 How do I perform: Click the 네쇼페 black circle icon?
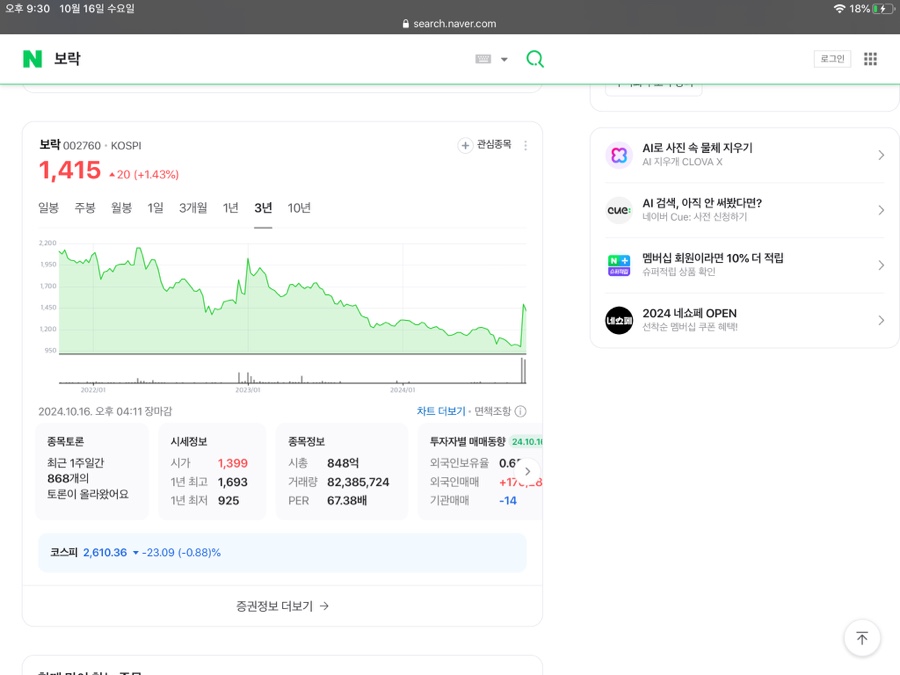pyautogui.click(x=619, y=320)
